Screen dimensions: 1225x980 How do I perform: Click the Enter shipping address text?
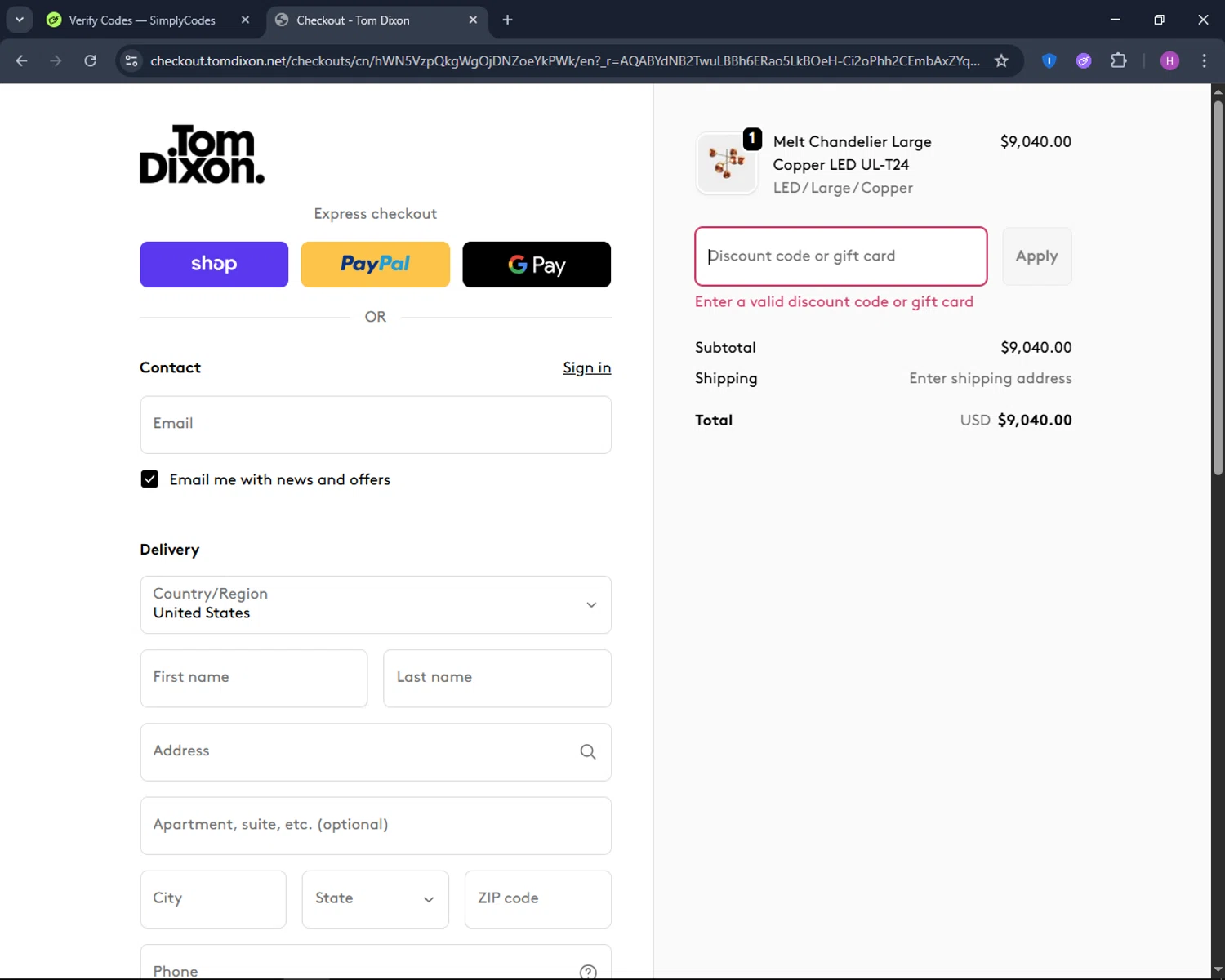990,378
